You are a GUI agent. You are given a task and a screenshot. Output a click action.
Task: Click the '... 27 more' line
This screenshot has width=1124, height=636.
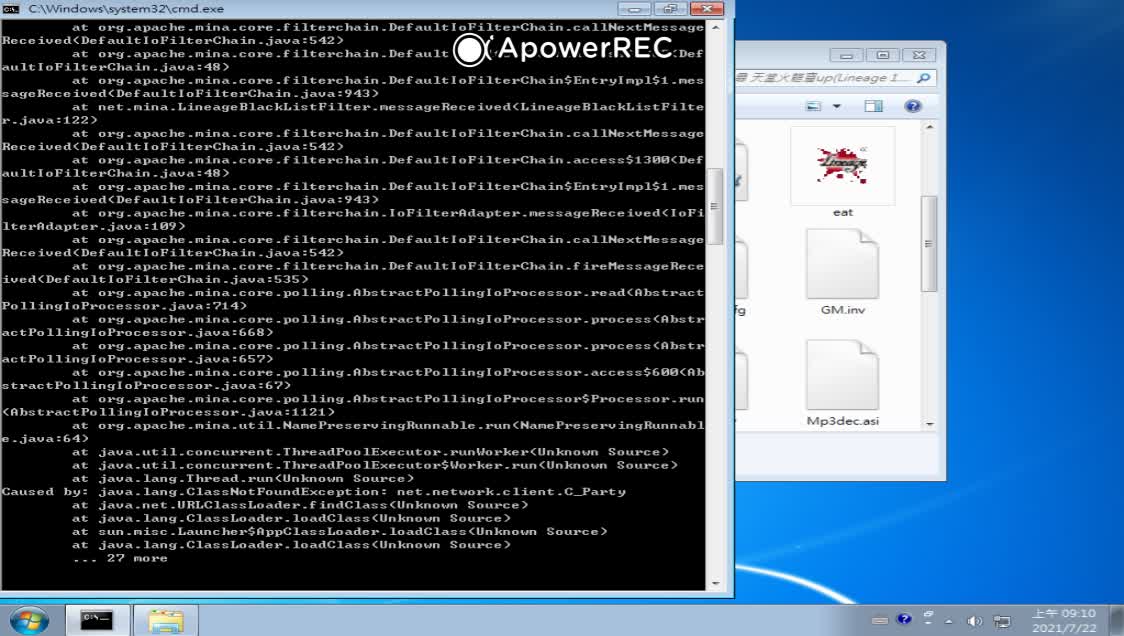(x=120, y=558)
